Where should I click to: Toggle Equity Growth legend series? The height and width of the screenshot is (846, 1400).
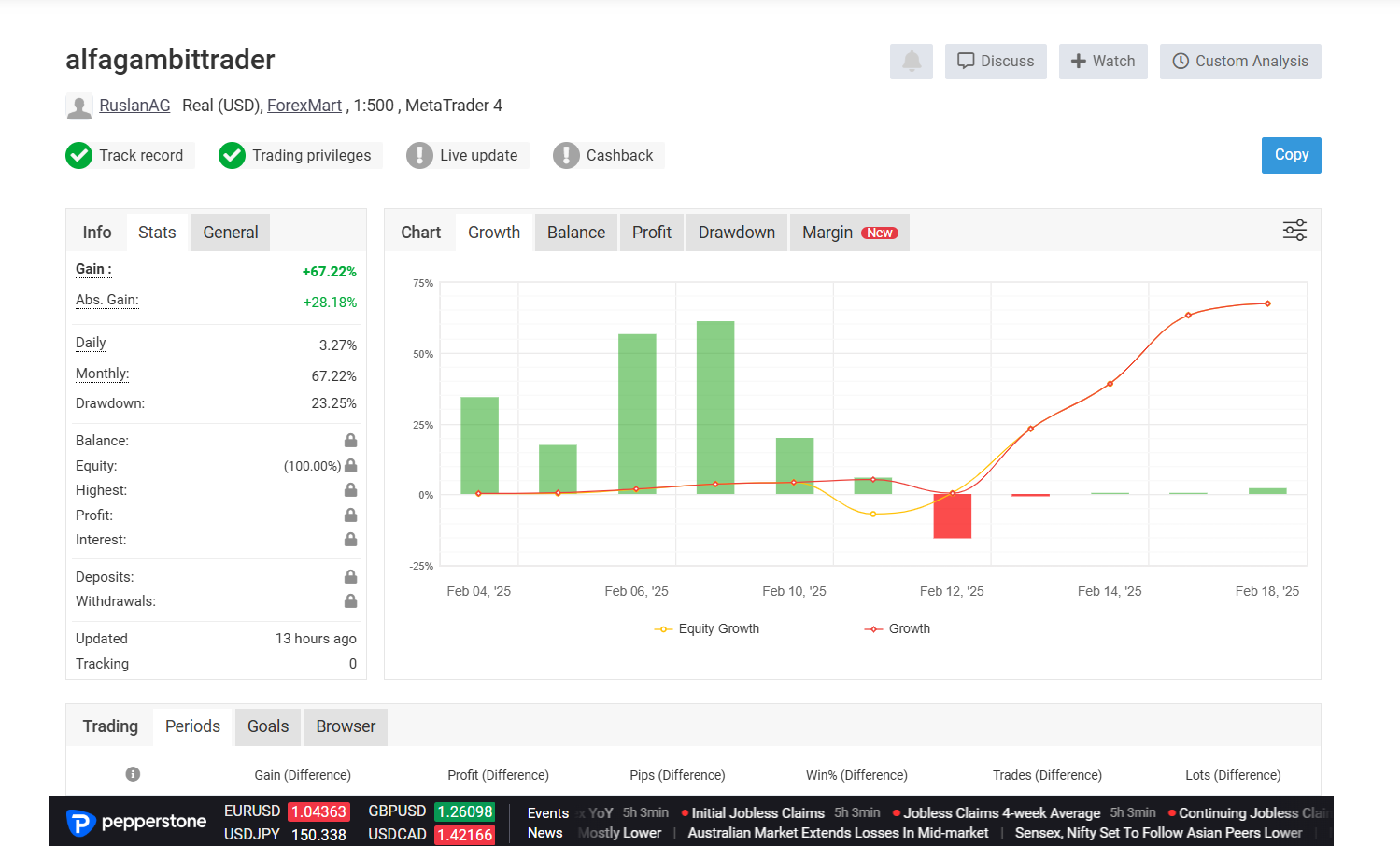(707, 628)
